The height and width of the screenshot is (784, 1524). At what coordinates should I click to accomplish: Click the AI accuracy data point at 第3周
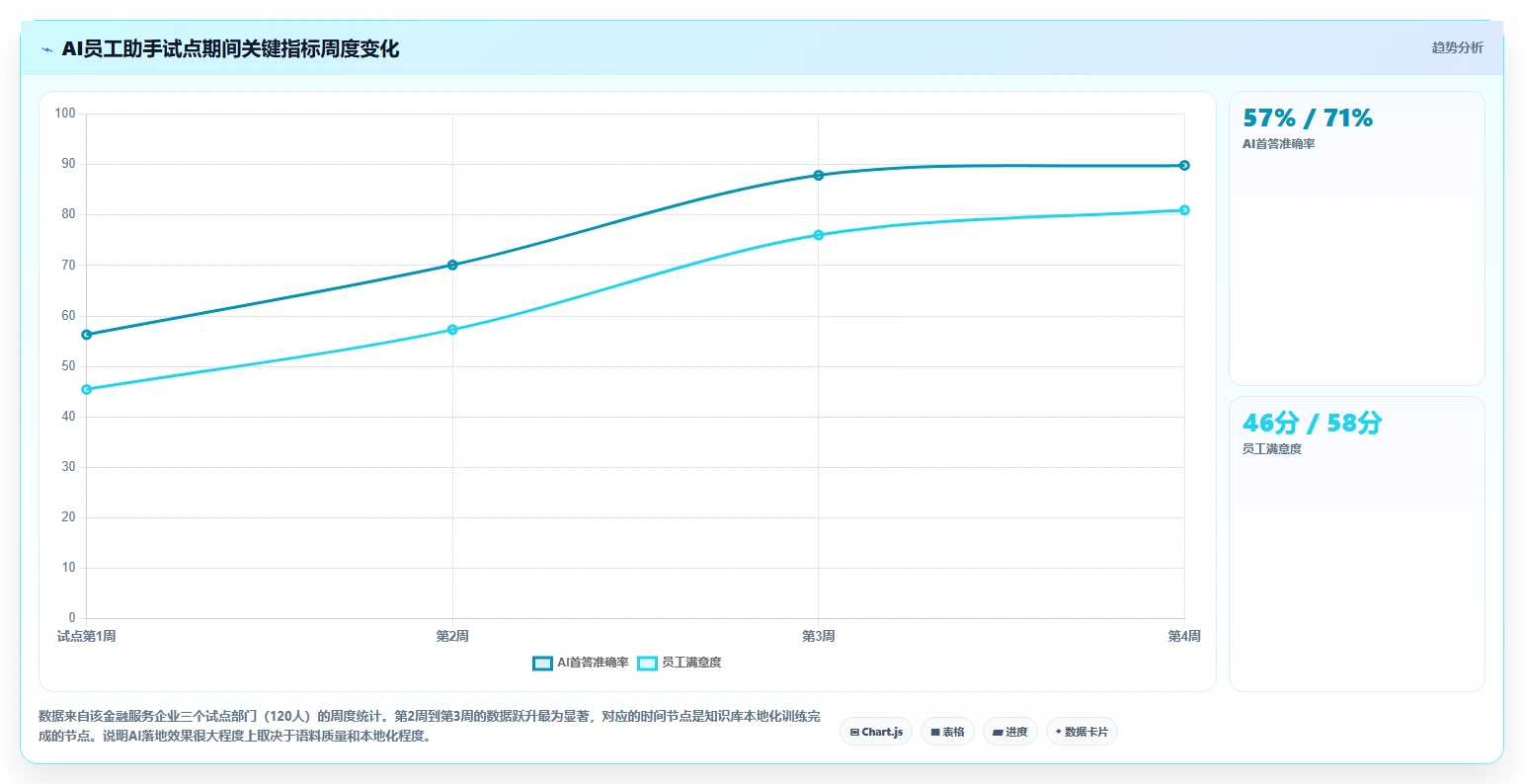pos(819,175)
